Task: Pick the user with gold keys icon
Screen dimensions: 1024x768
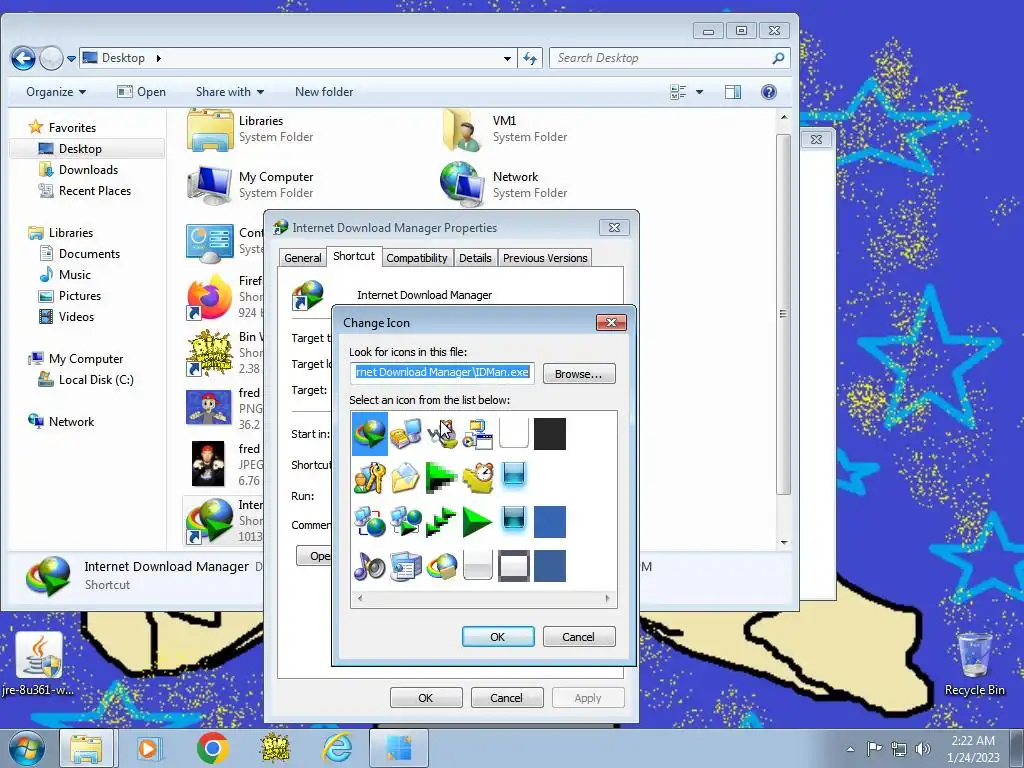Action: point(370,477)
